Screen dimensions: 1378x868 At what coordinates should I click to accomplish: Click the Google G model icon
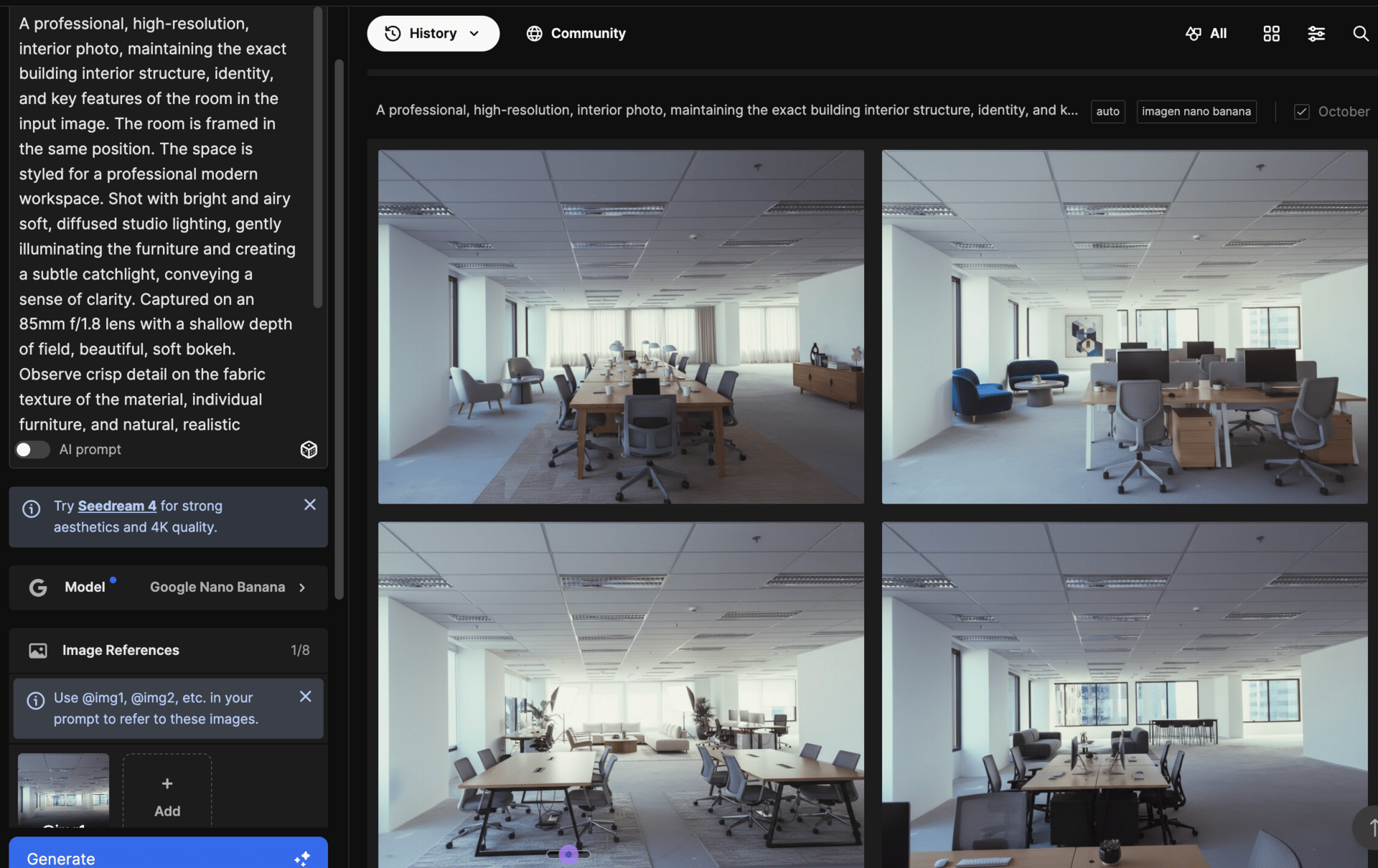point(38,588)
